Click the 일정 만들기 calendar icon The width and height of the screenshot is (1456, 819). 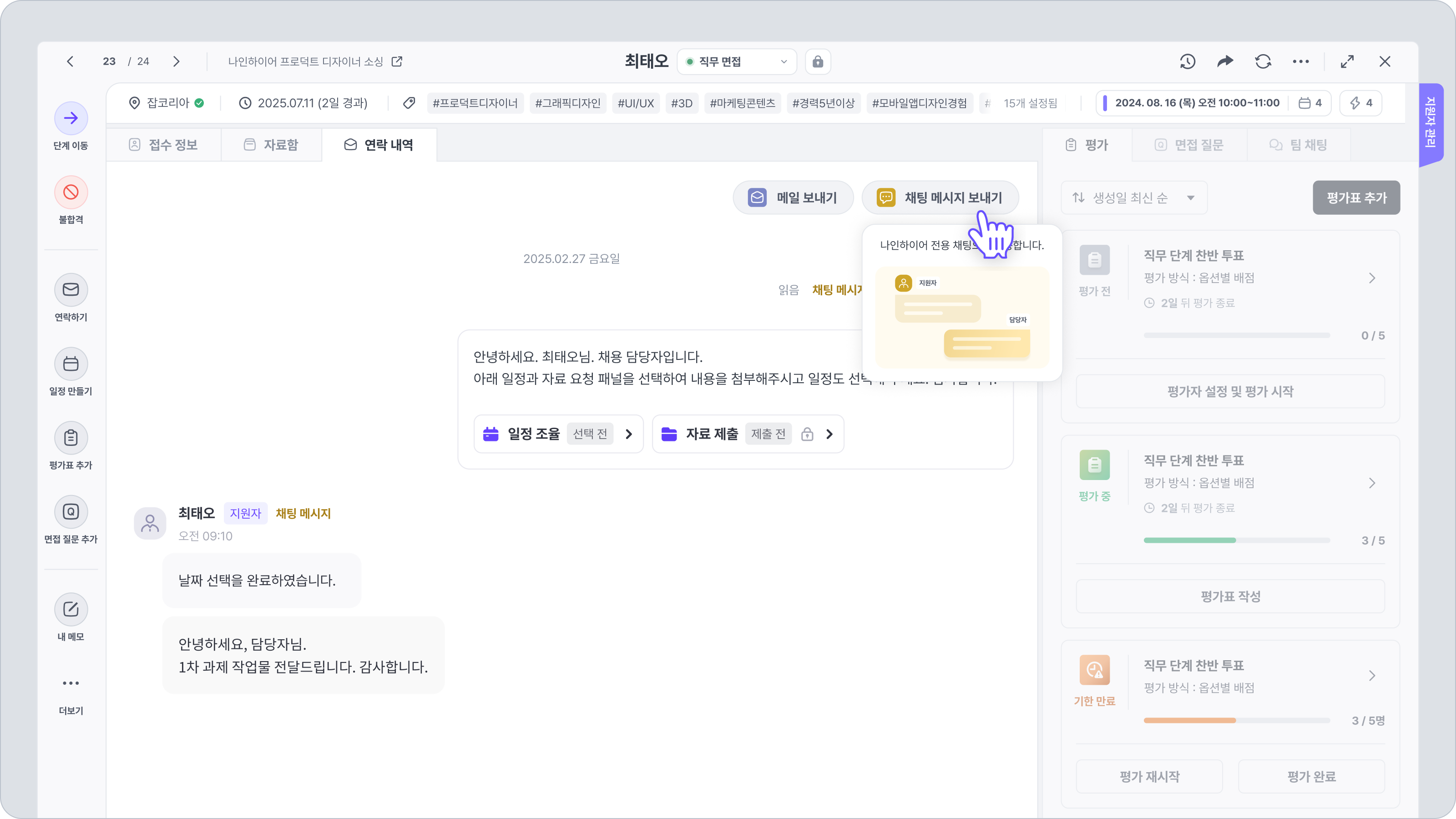(71, 364)
